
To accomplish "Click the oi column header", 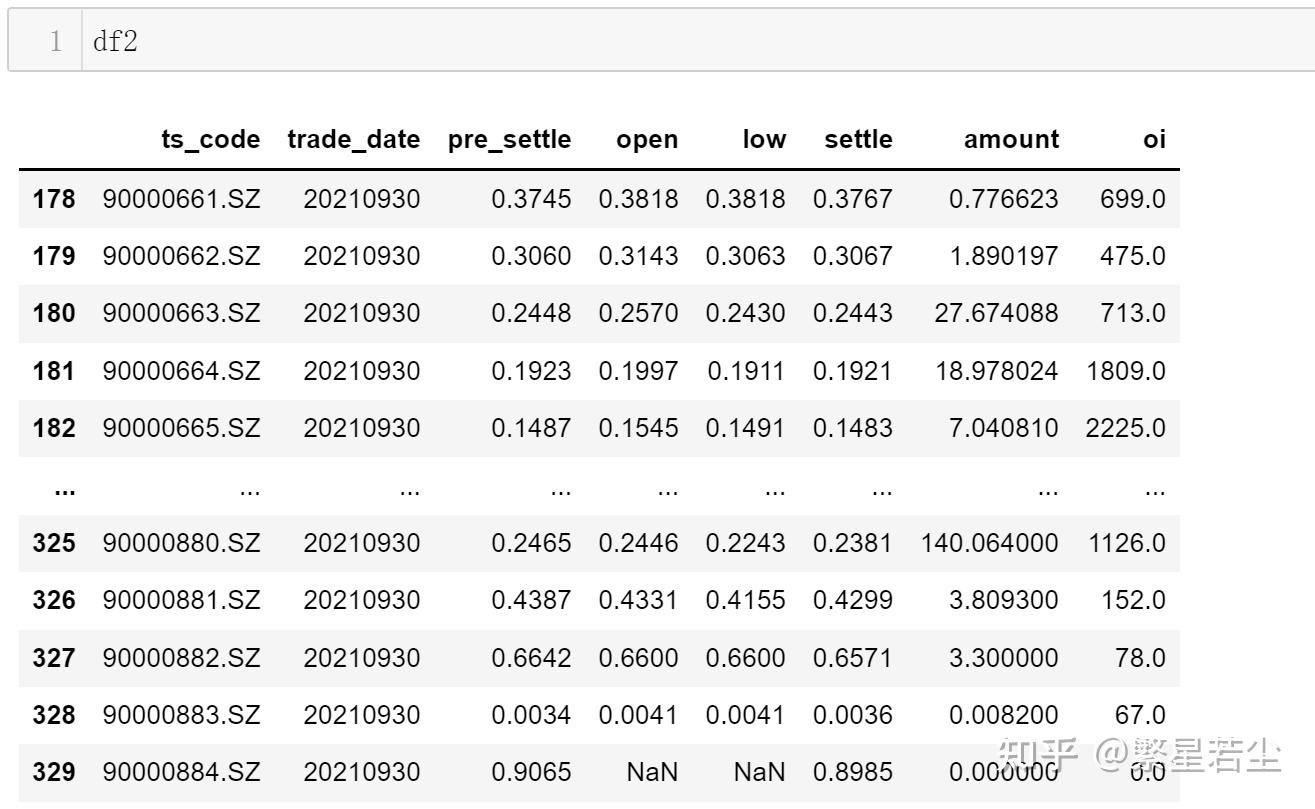I will point(1152,139).
